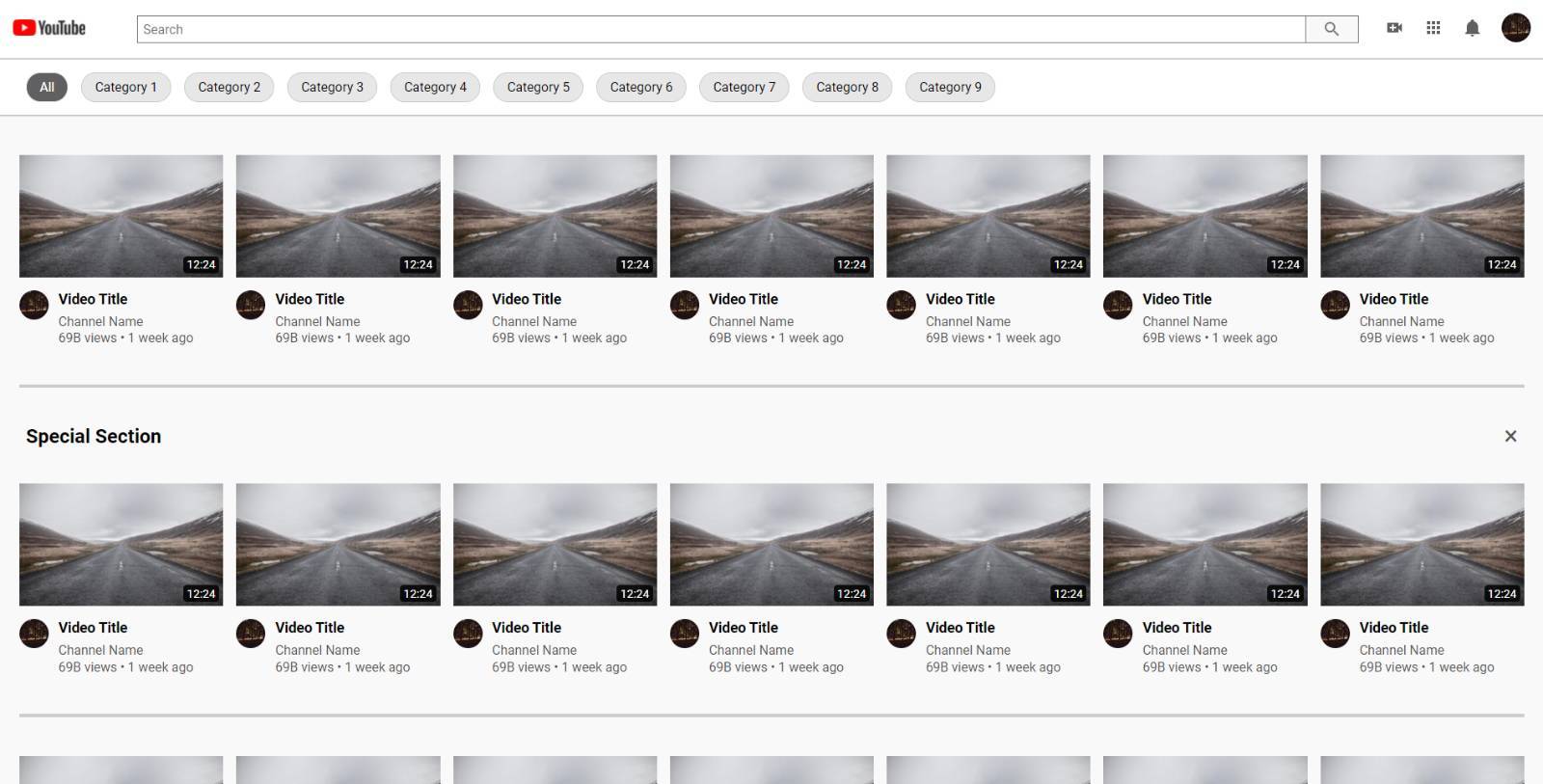This screenshot has height=784, width=1543.
Task: Click channel avatar of last Special Section video
Action: point(1335,634)
